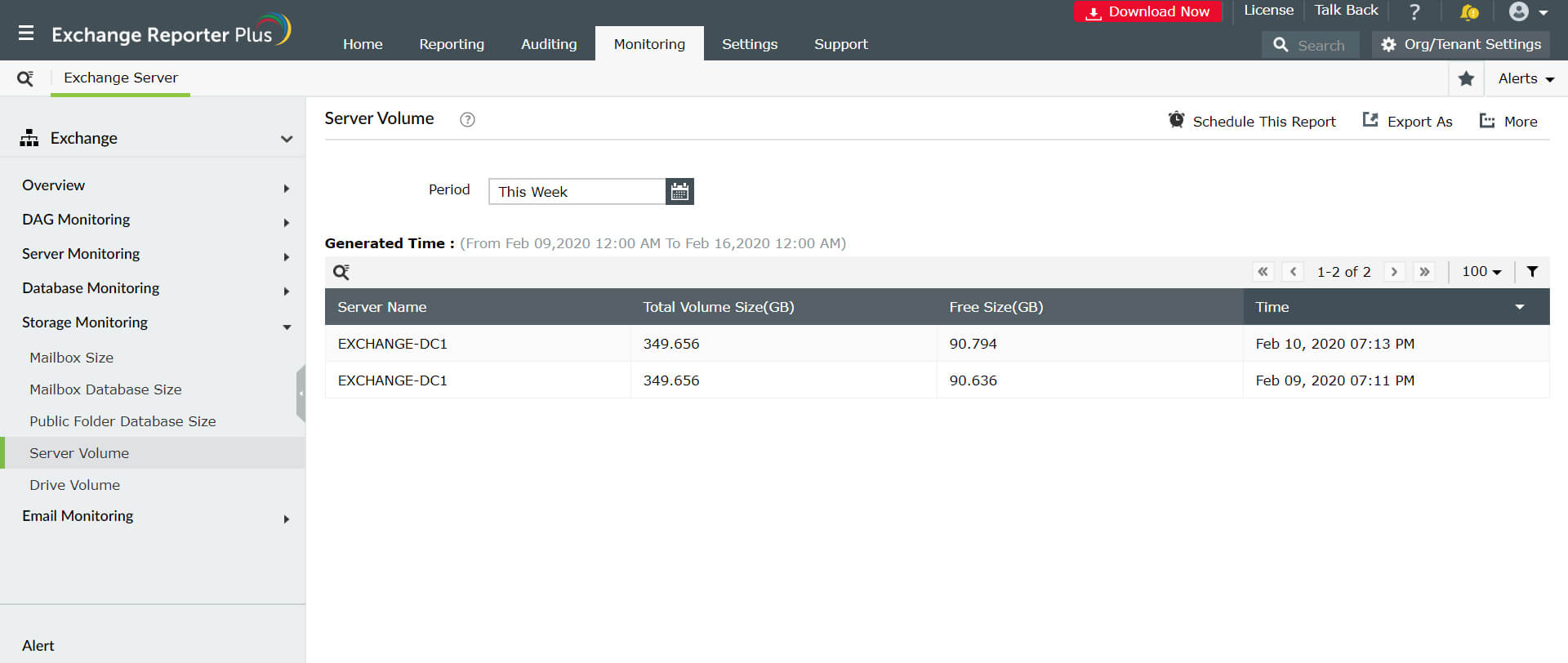Open Public Folder Database Size report
Screen dimensions: 1568x663
pyautogui.click(x=122, y=421)
